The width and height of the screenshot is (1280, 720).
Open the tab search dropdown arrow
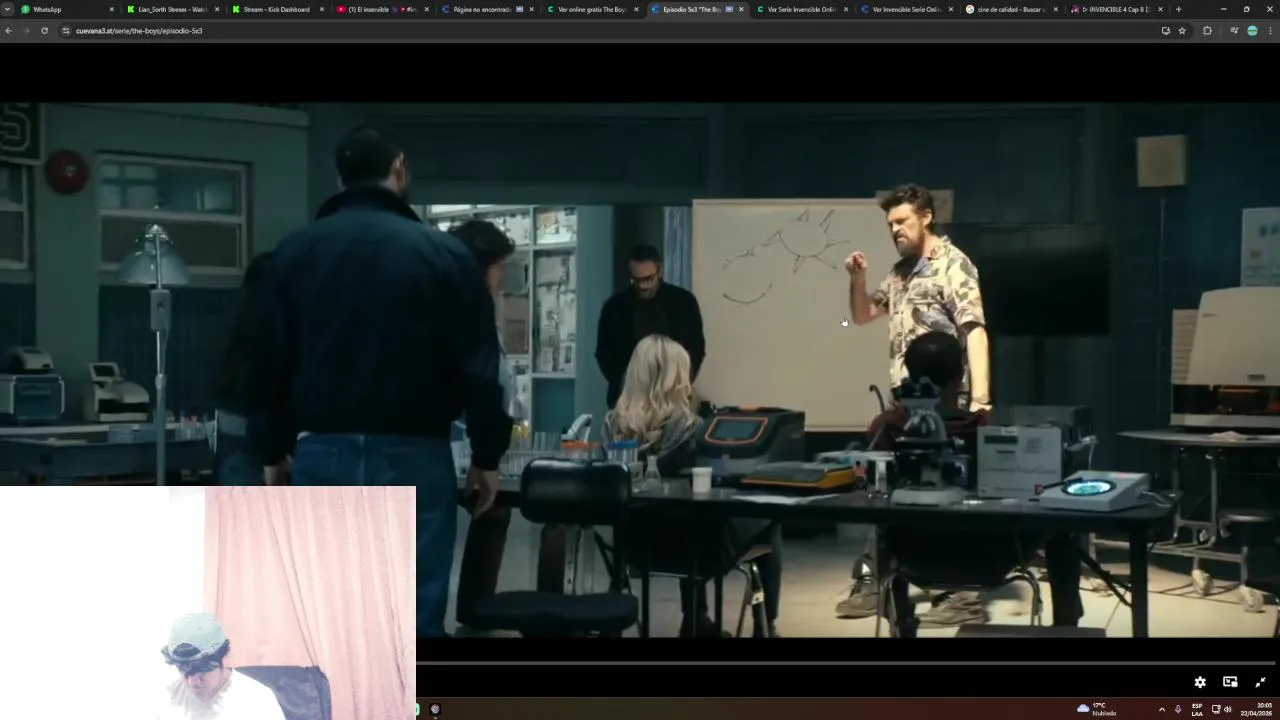(7, 9)
